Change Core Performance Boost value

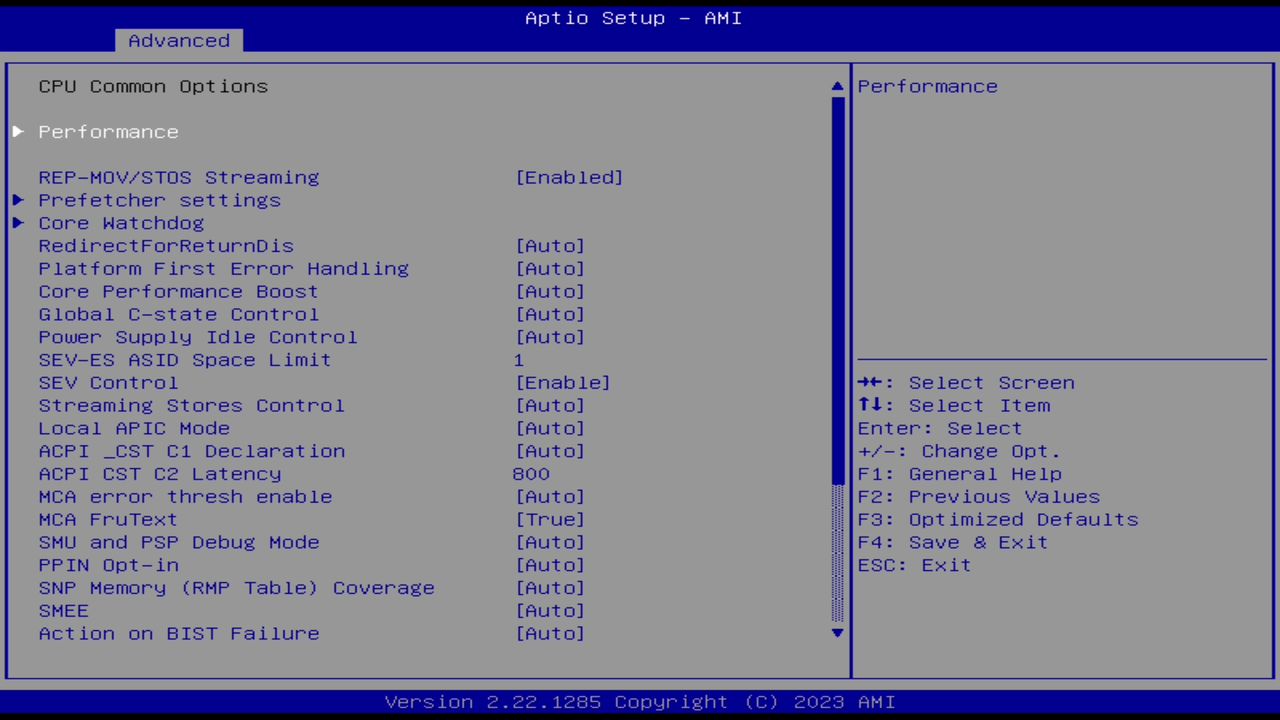click(550, 292)
